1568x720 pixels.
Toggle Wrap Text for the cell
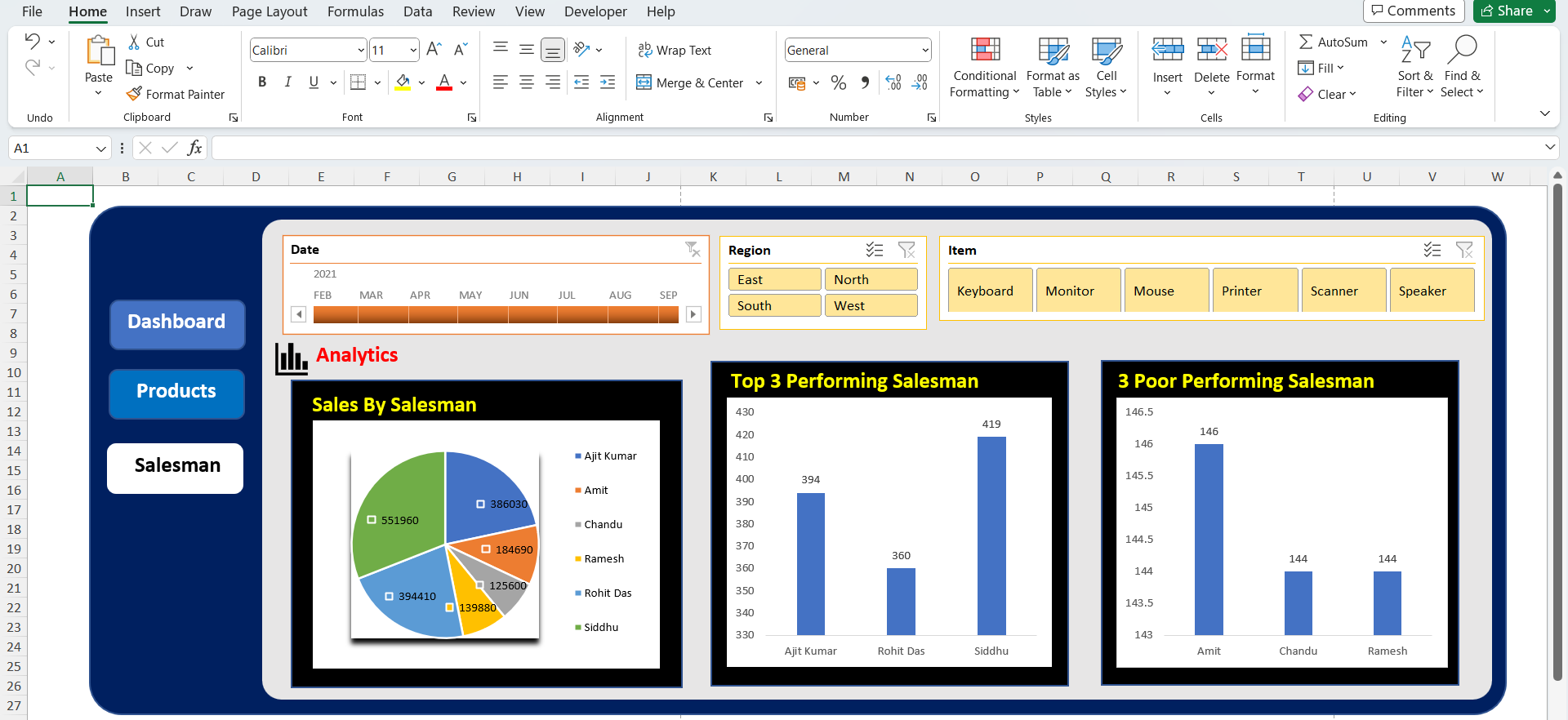pyautogui.click(x=675, y=50)
